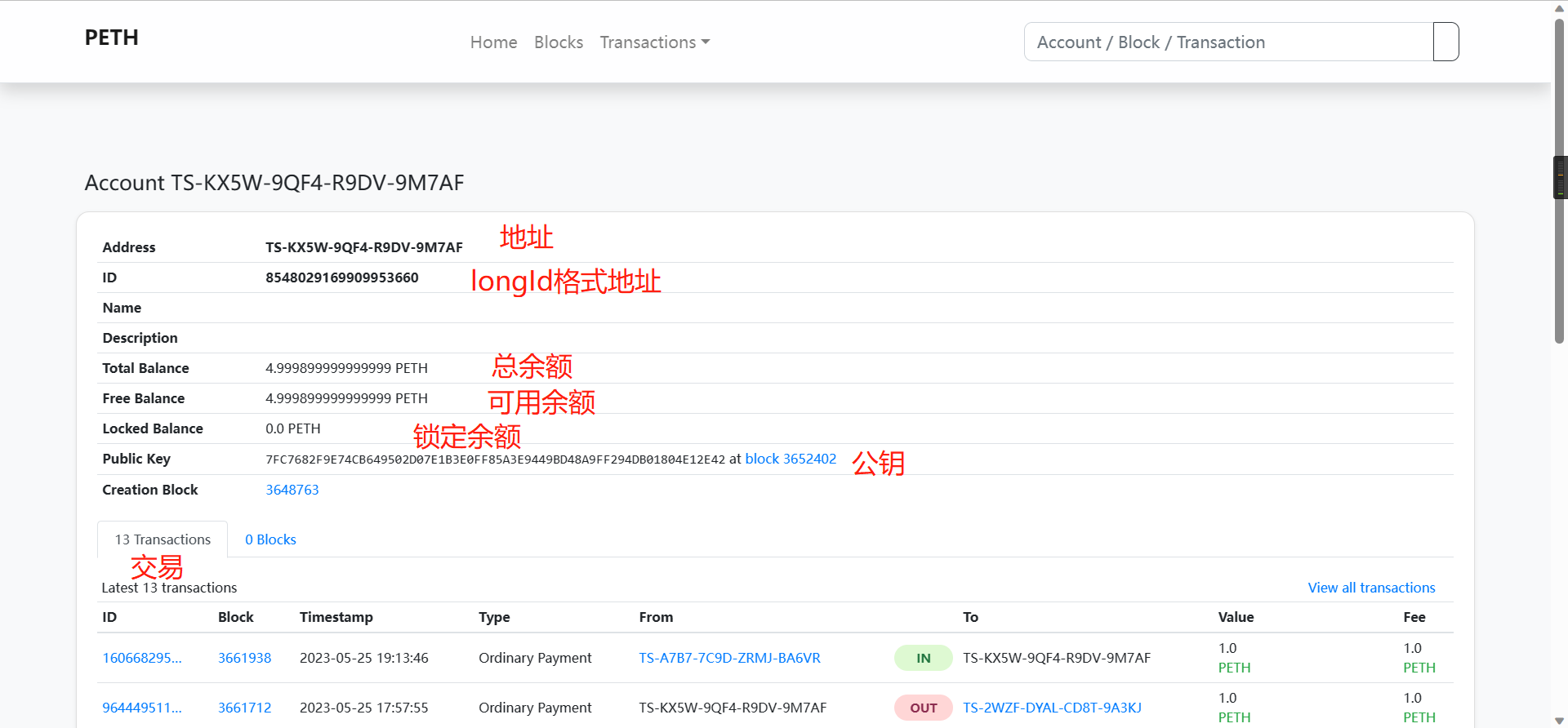Open recipient account TS-2WZF-DYAL-CD8T-9A3KJ
This screenshot has height=728, width=1568.
click(1052, 708)
